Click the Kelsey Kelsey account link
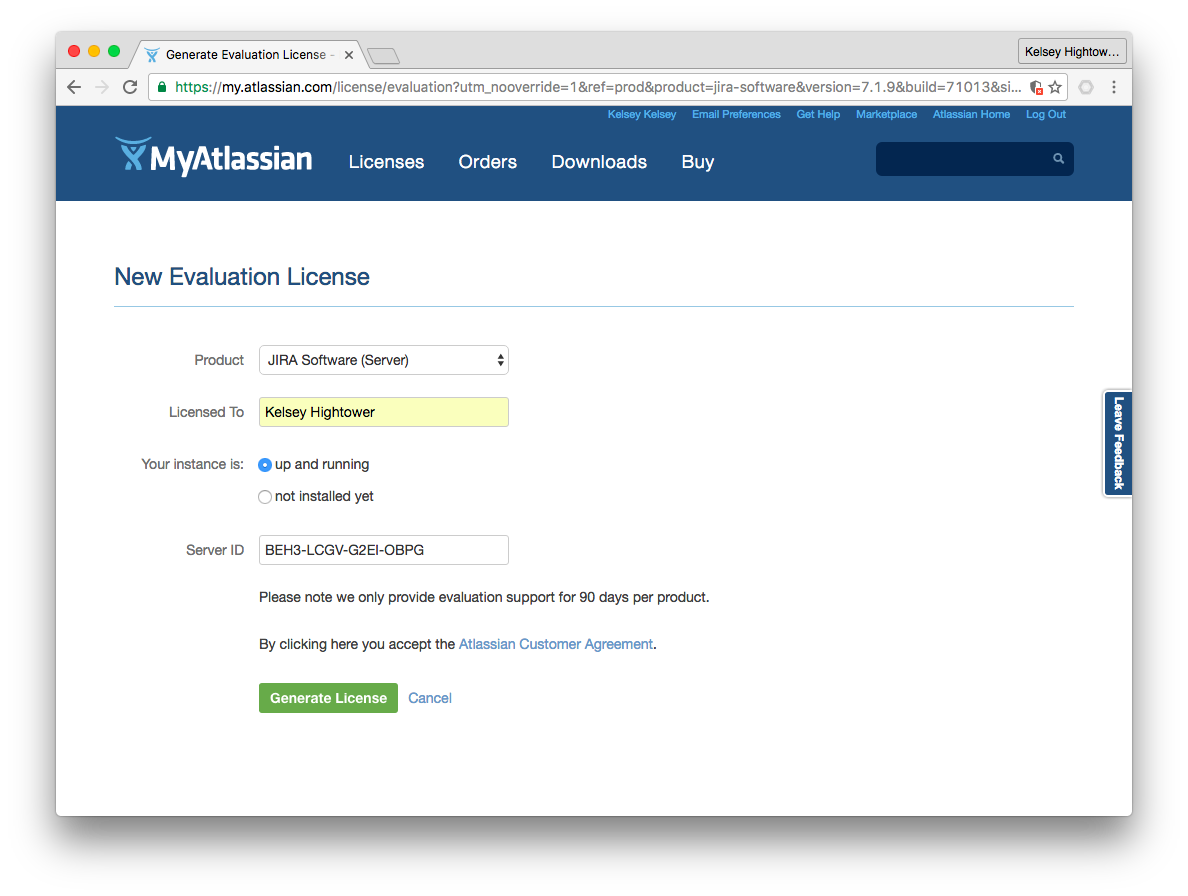The width and height of the screenshot is (1188, 896). (642, 114)
